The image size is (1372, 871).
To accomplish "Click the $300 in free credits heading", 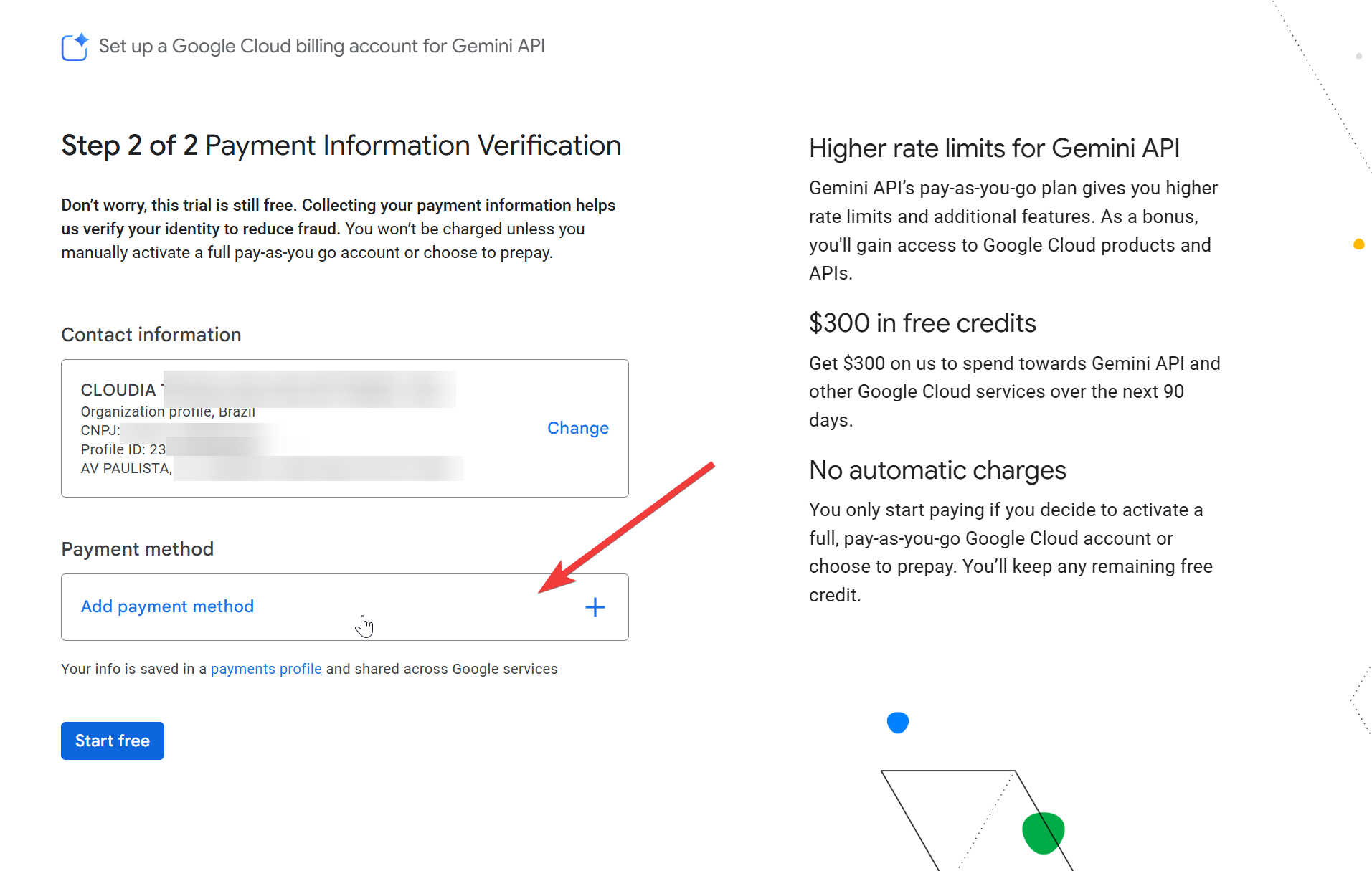I will point(922,323).
